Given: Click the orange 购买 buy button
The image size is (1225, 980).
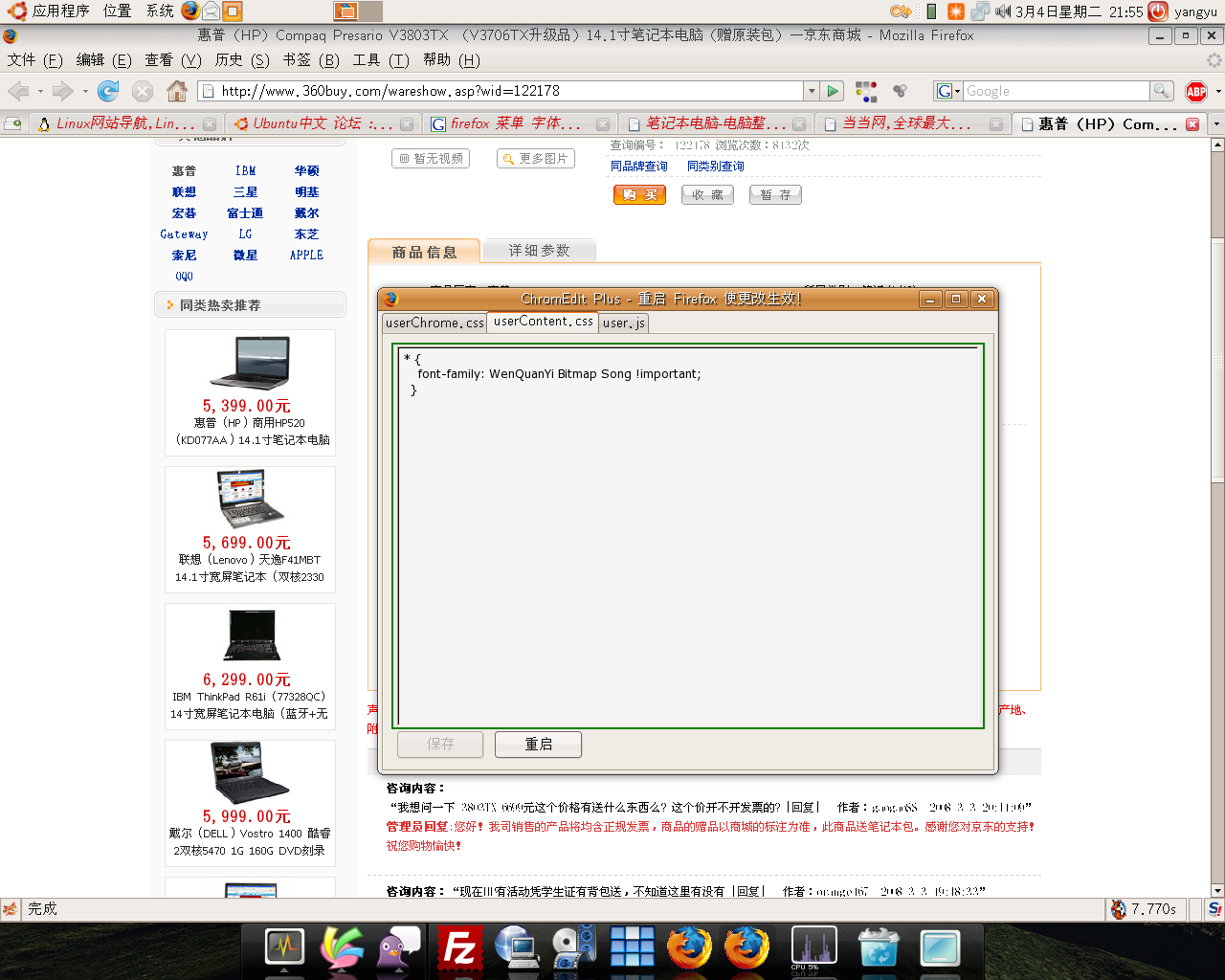Looking at the screenshot, I should (639, 195).
